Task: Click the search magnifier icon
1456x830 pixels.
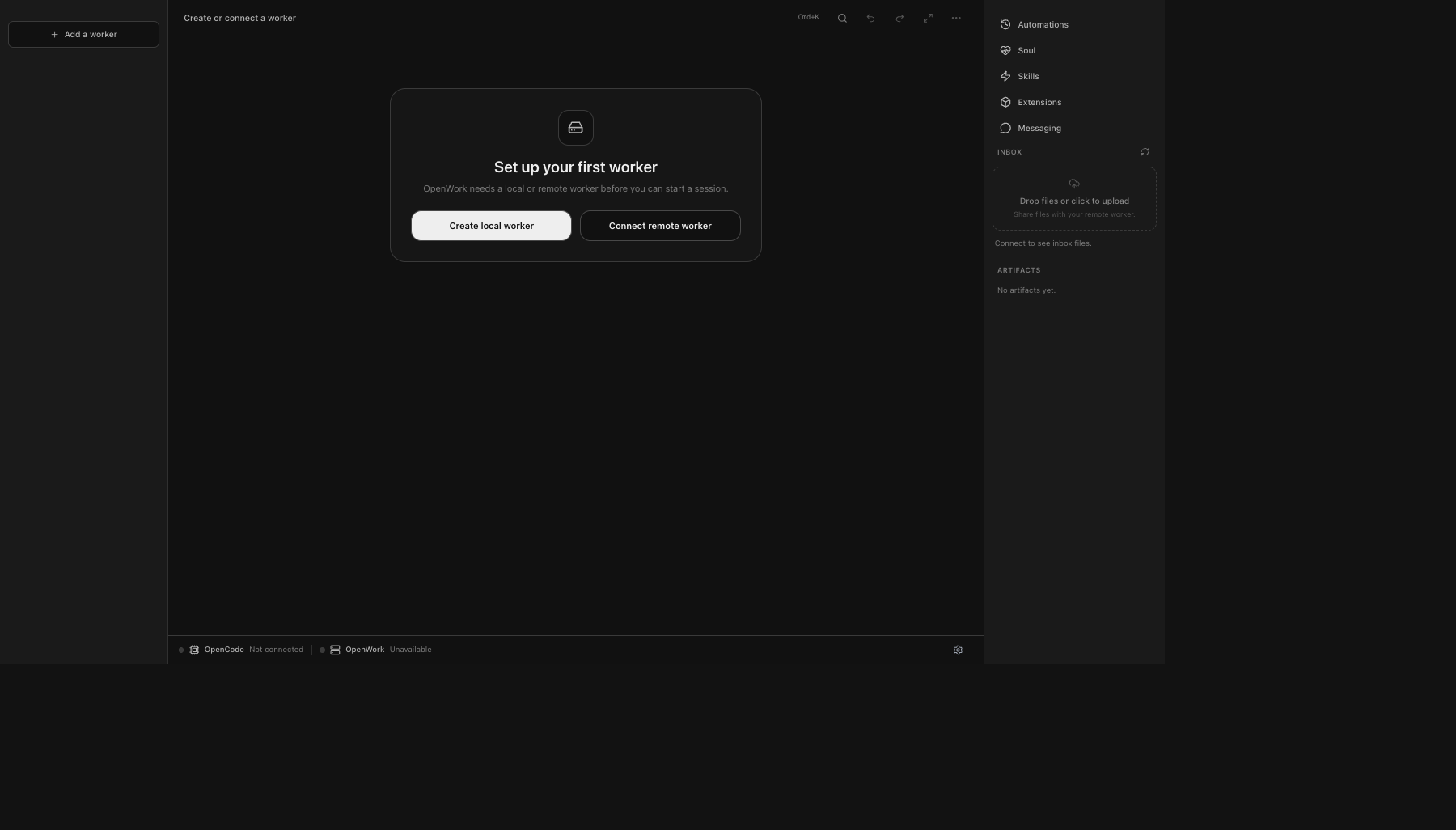Action: (x=842, y=18)
